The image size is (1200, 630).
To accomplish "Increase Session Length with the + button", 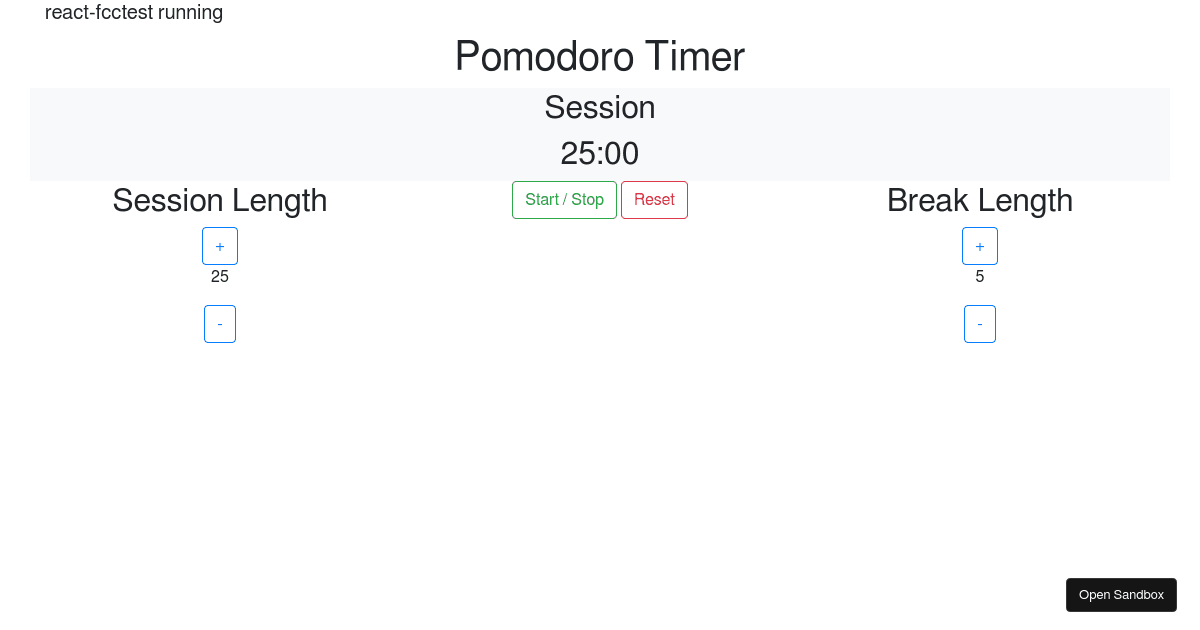I will tap(220, 245).
